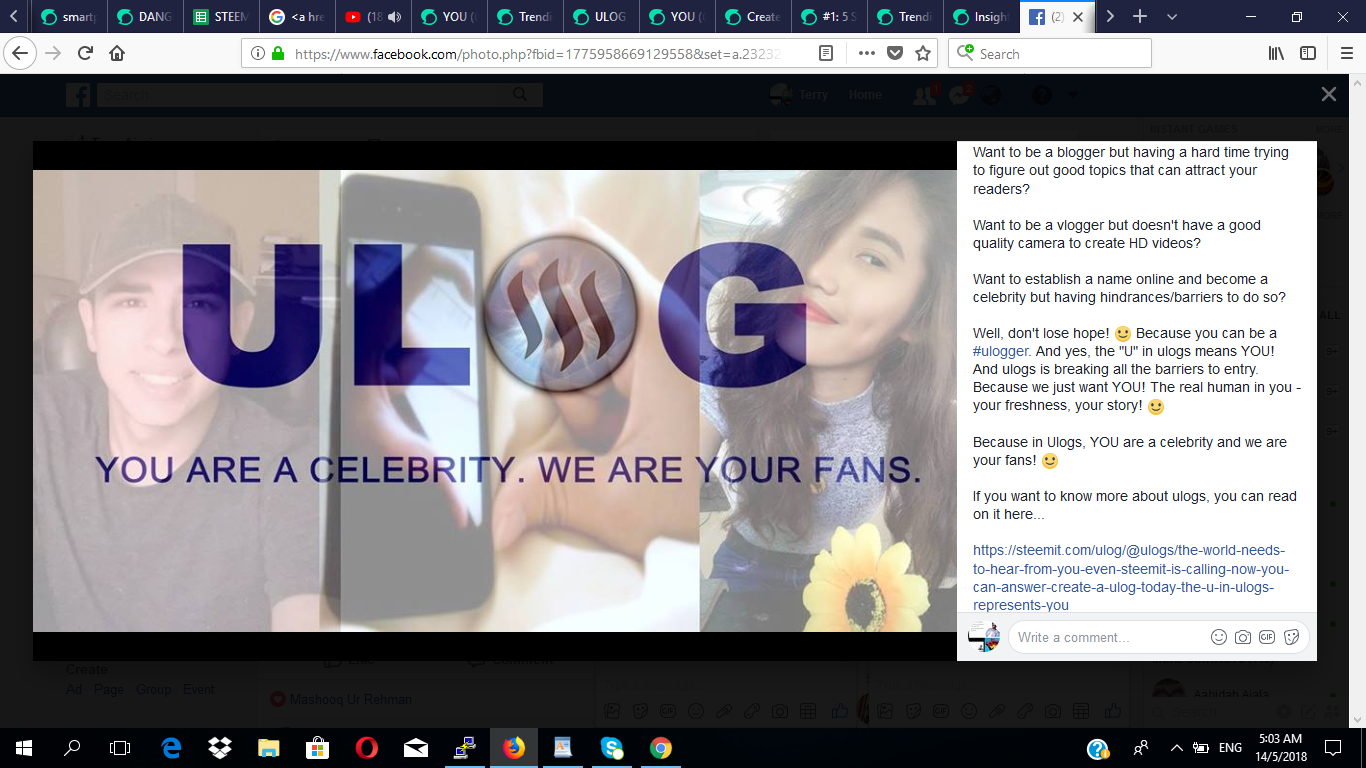The width and height of the screenshot is (1366, 768).
Task: List all tabs dropdown
Action: pyautogui.click(x=1172, y=16)
